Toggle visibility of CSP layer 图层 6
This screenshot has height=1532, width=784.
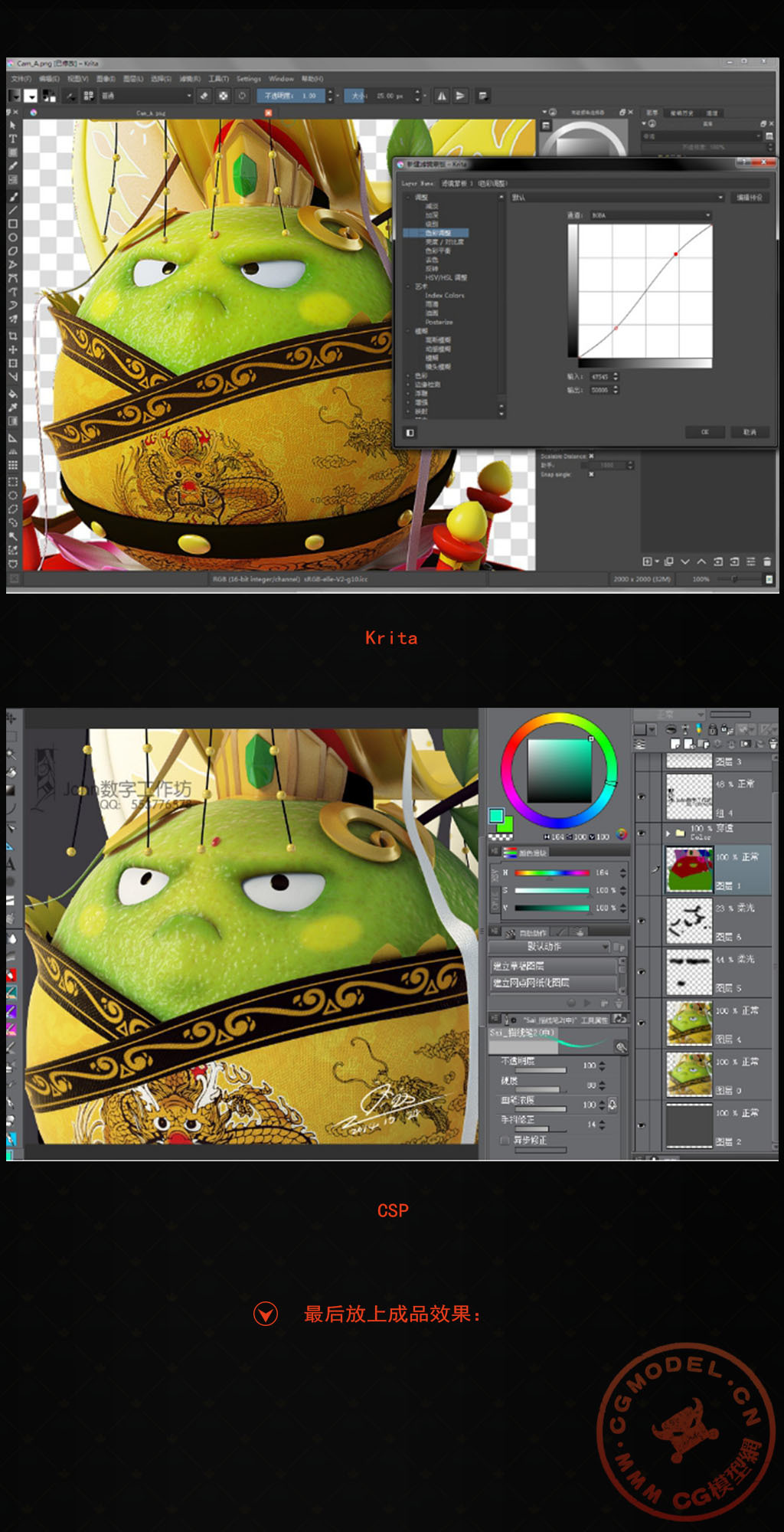coord(641,921)
